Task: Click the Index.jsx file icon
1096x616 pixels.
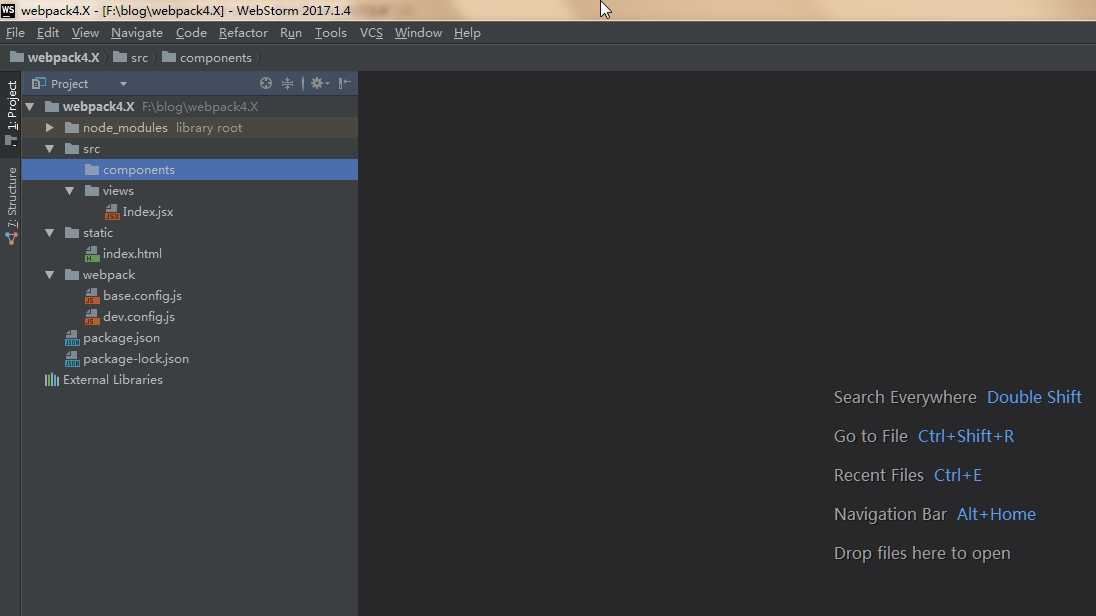Action: [112, 212]
